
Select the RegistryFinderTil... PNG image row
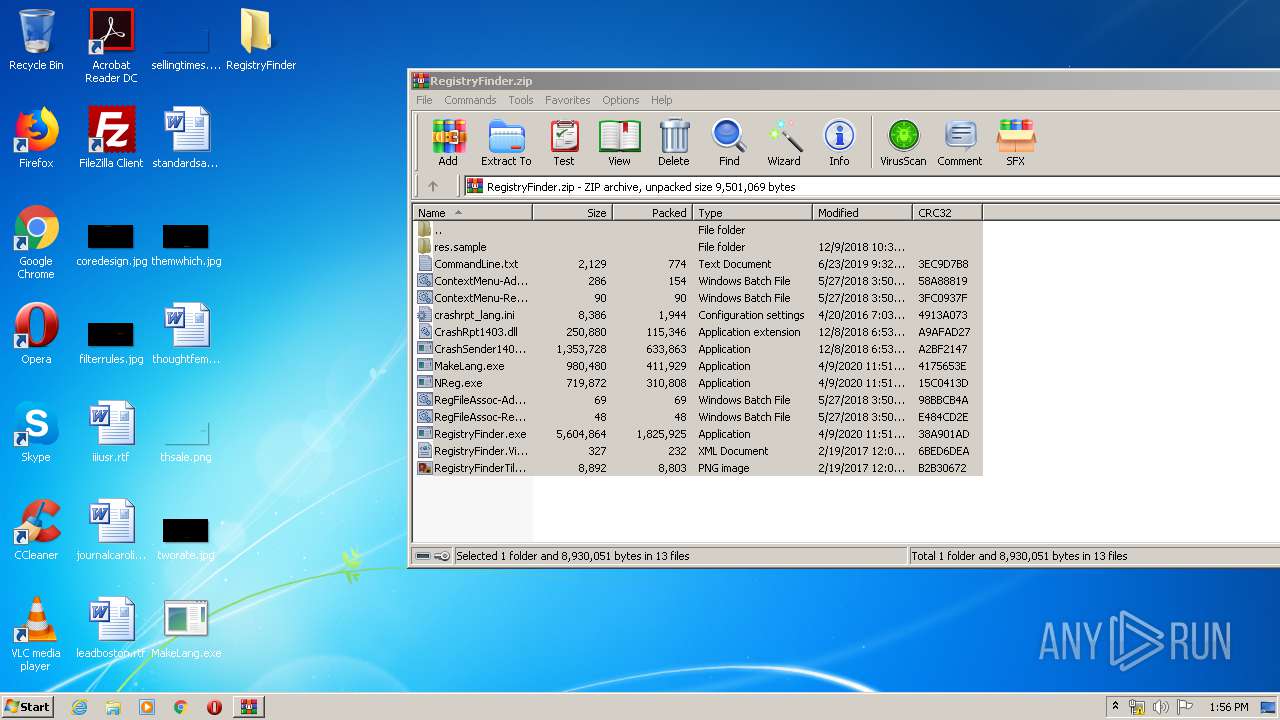point(698,468)
